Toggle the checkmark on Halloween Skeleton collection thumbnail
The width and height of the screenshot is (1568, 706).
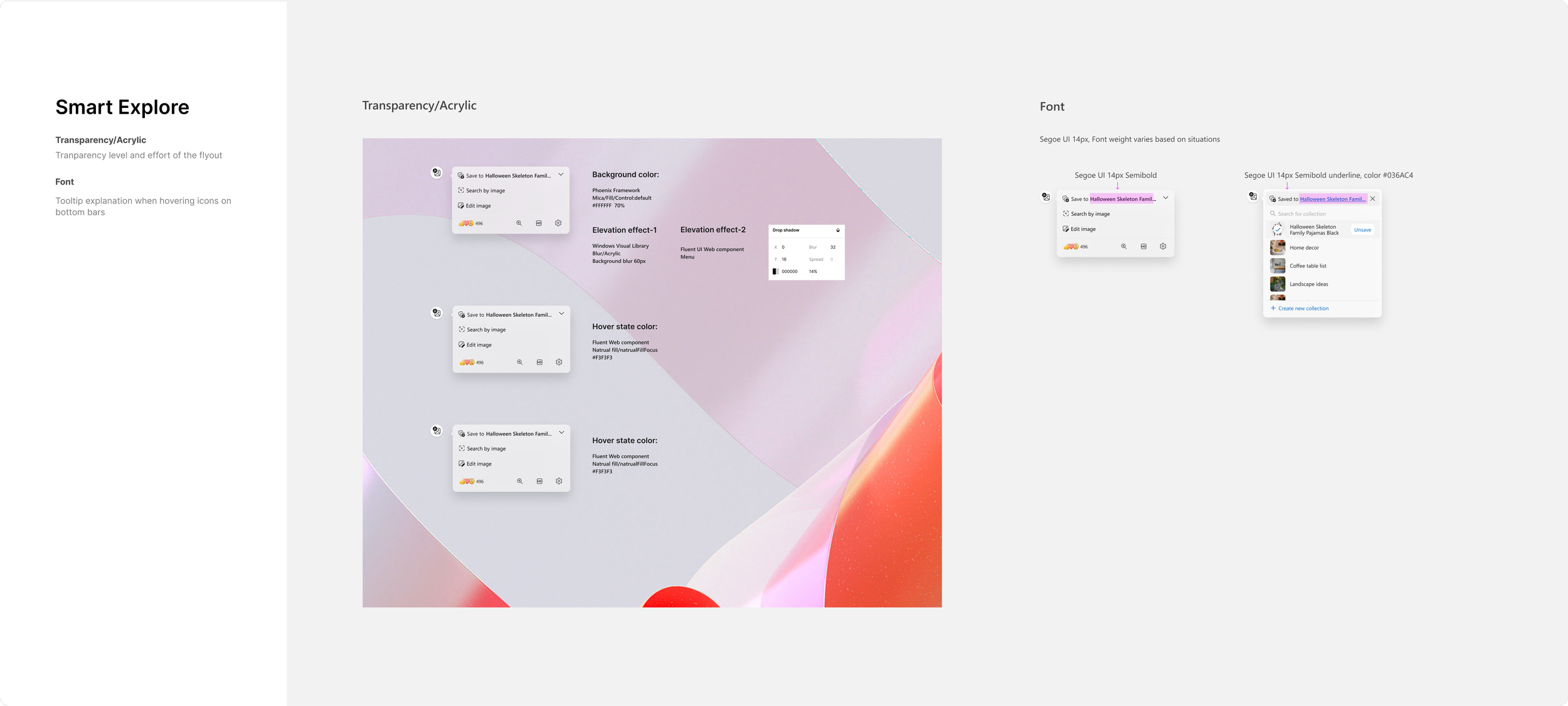[1277, 230]
